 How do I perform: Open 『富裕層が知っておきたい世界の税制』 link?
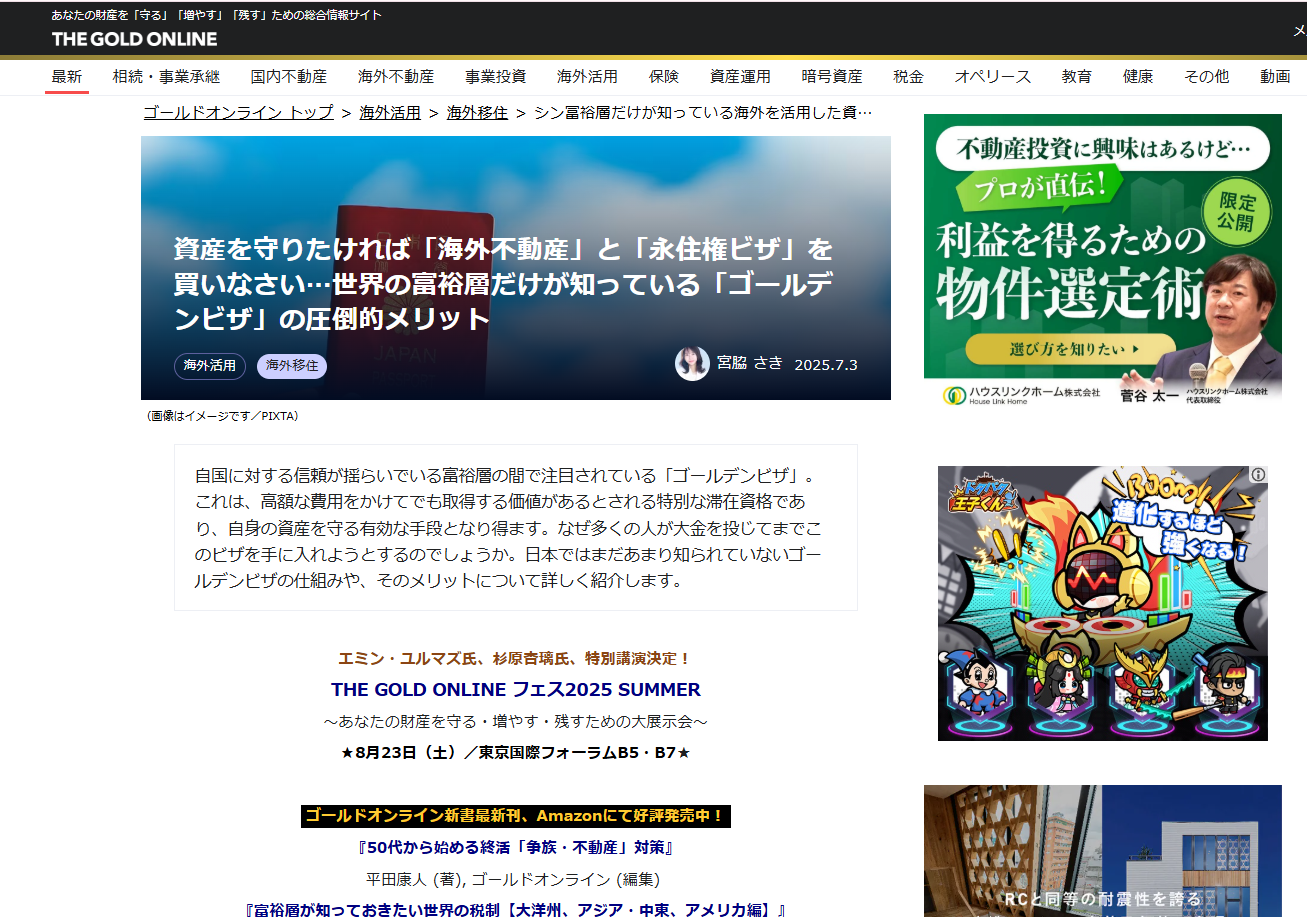tap(516, 910)
